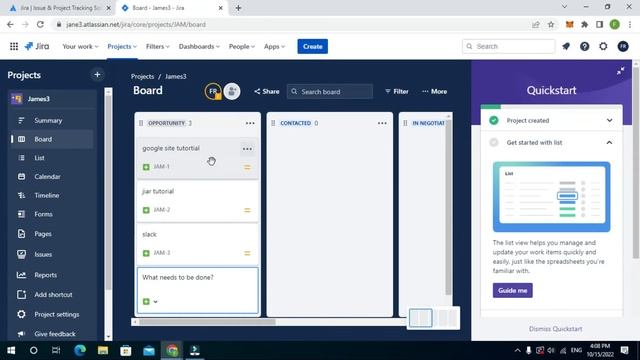The image size is (640, 360).
Task: Click What needs to be done field
Action: click(x=198, y=291)
